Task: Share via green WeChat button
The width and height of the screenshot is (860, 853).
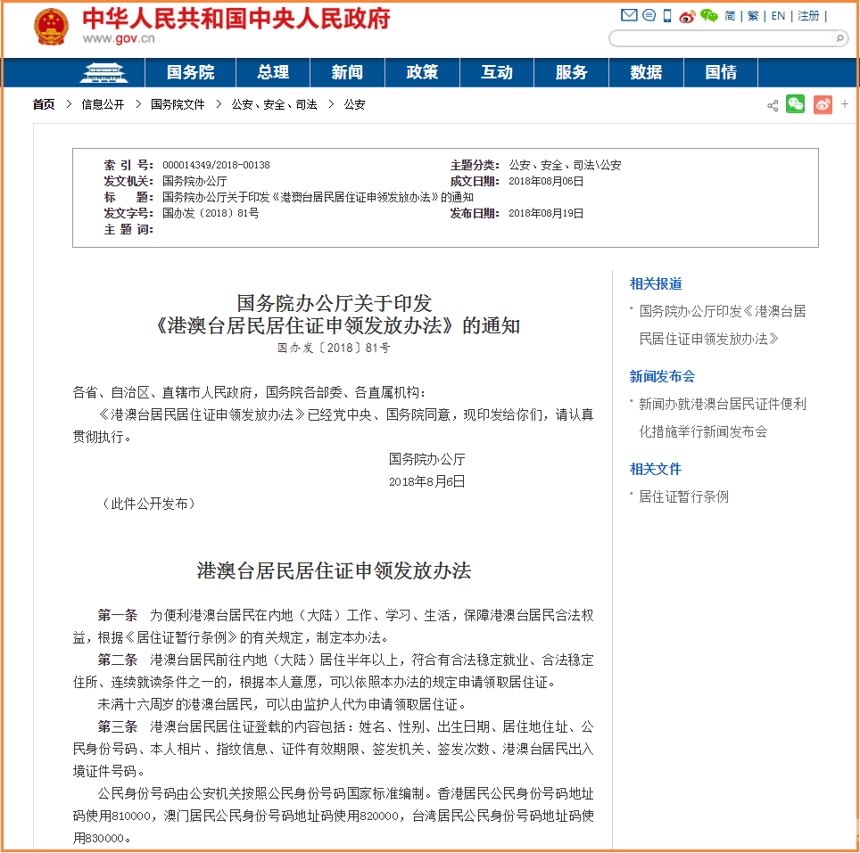Action: tap(795, 104)
